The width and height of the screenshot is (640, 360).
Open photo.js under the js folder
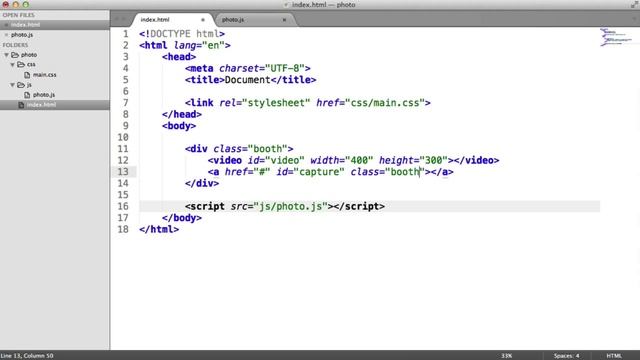click(x=44, y=95)
